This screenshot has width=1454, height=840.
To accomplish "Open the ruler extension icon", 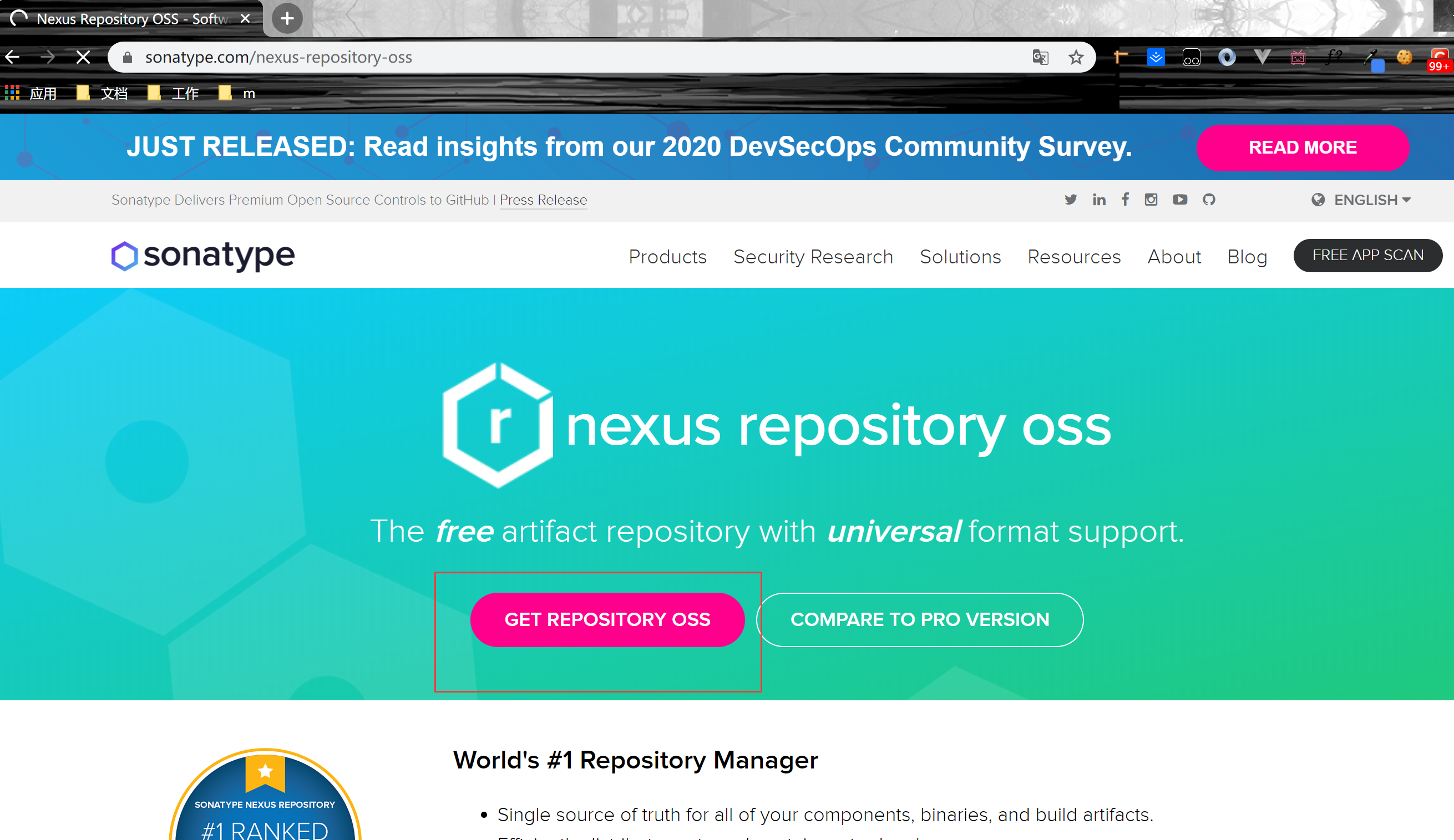I will (1120, 57).
